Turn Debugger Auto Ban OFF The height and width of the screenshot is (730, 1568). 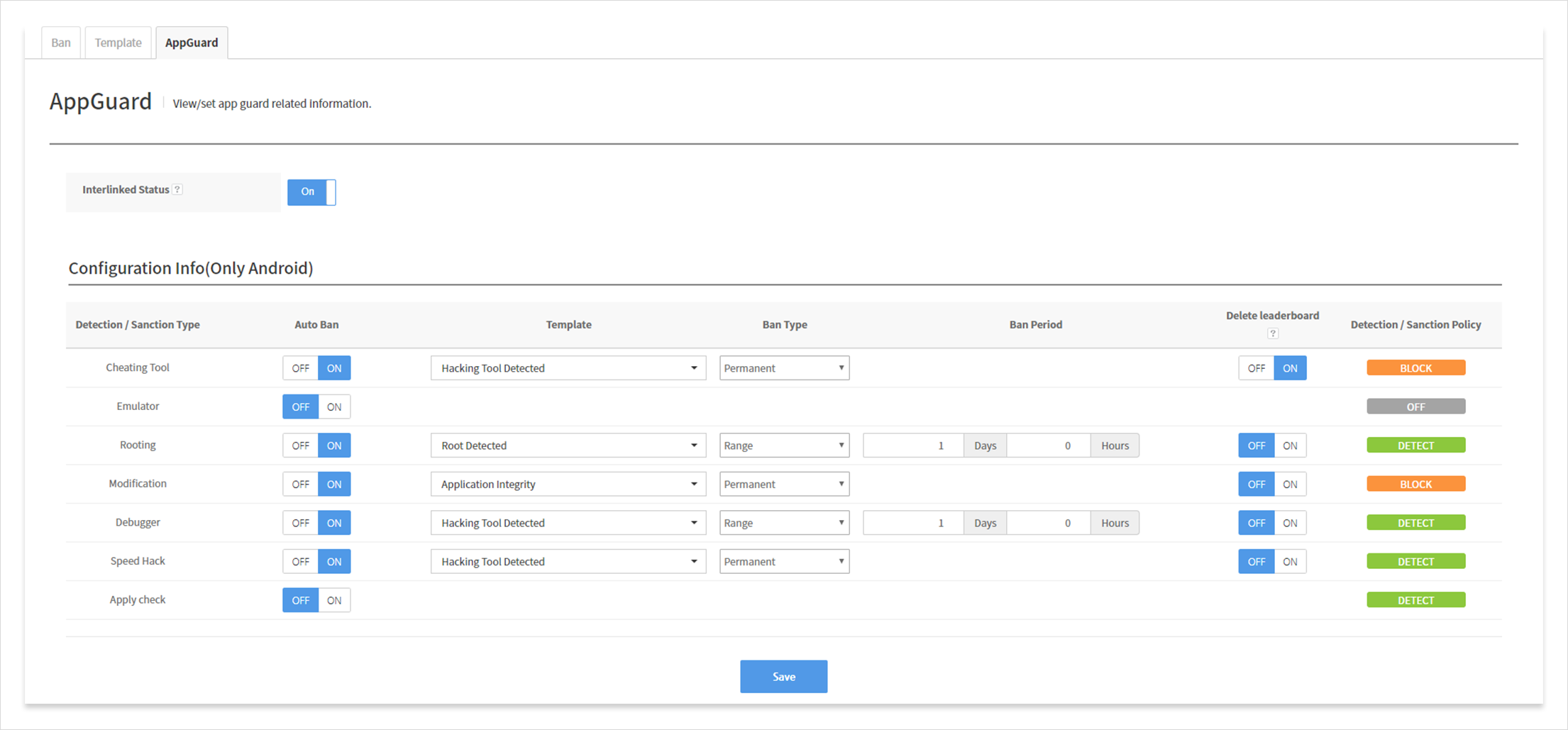pos(301,523)
